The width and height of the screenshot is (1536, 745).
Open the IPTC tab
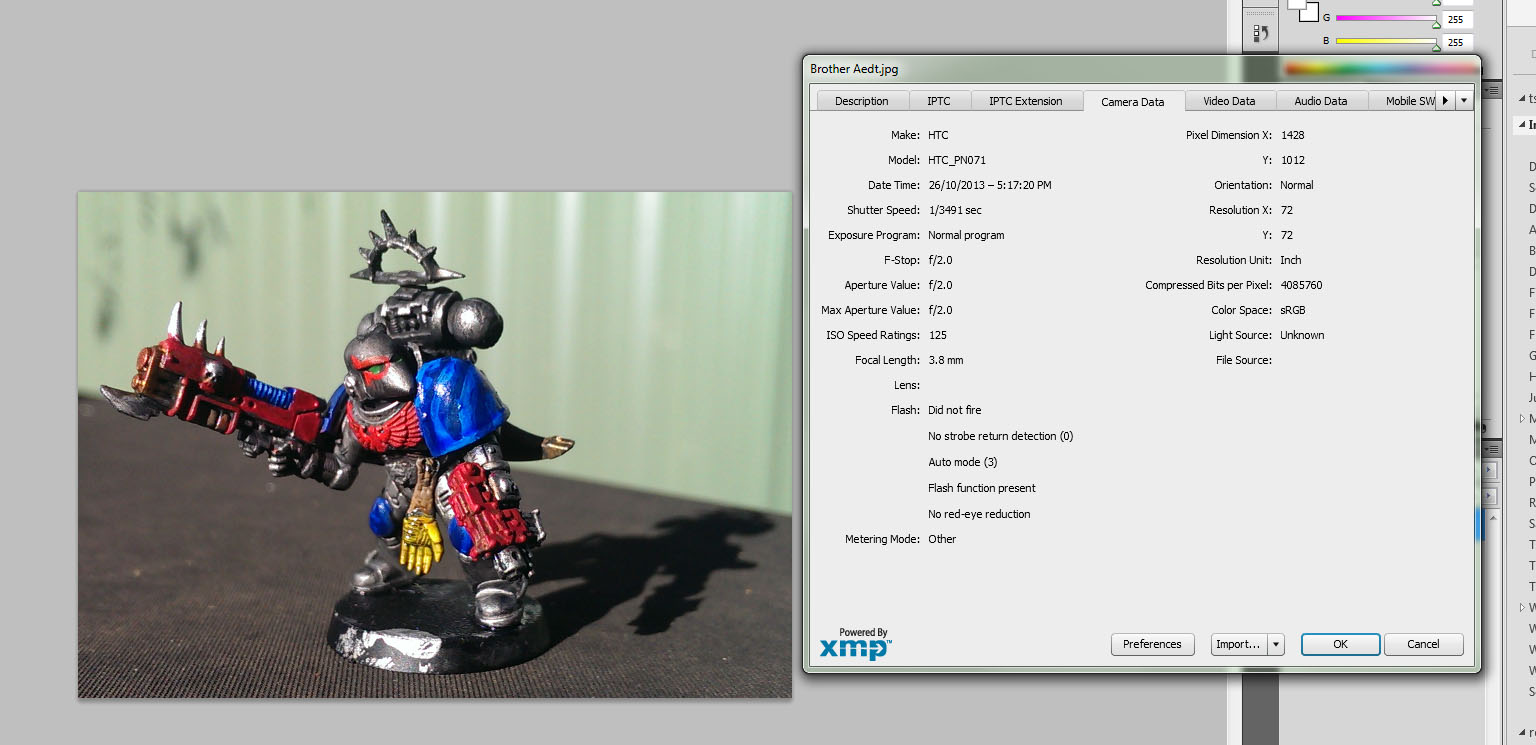point(938,101)
